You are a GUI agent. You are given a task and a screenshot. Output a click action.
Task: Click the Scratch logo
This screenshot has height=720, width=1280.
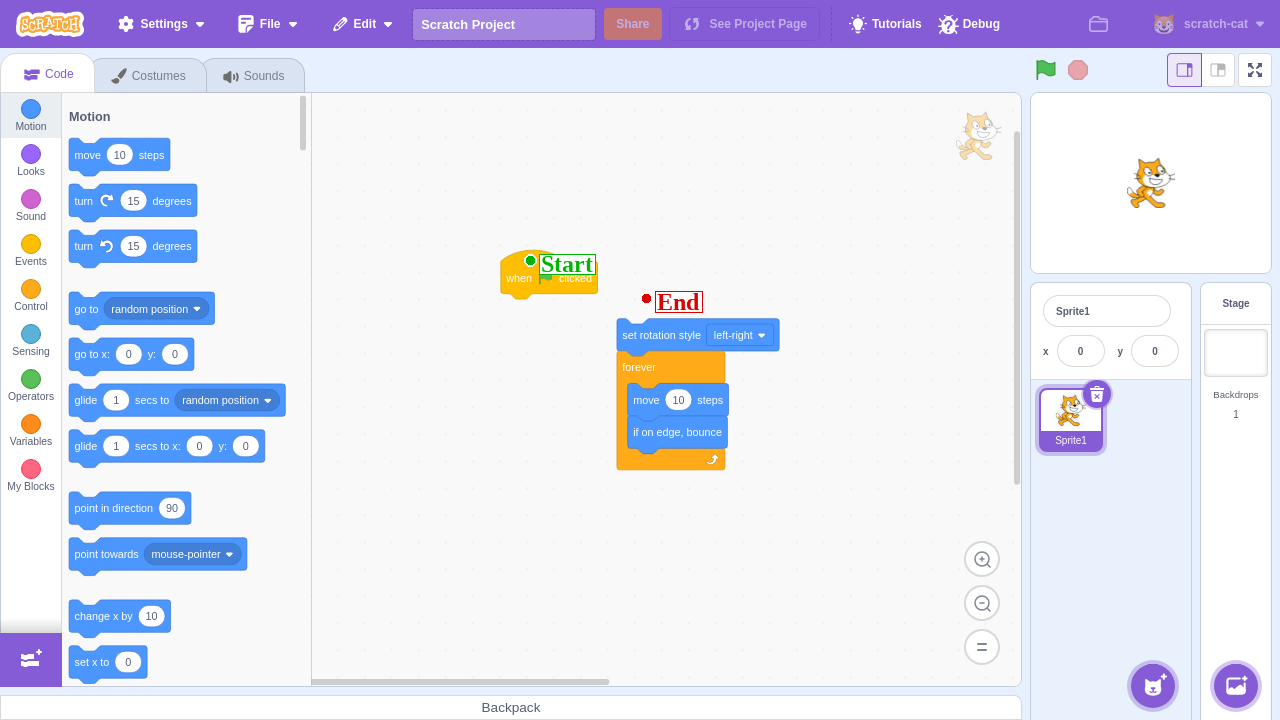50,24
